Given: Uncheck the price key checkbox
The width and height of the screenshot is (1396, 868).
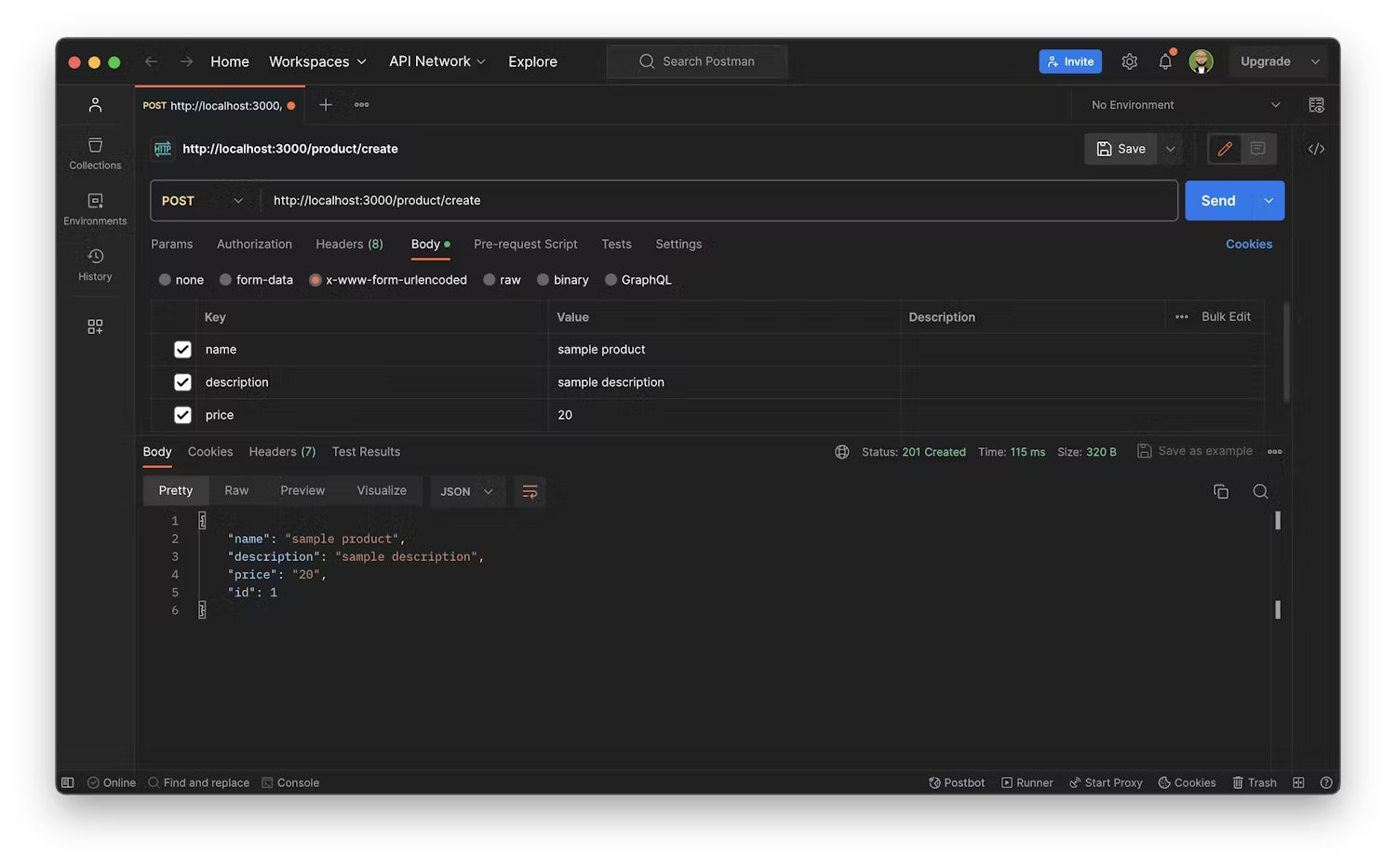Looking at the screenshot, I should tap(182, 415).
